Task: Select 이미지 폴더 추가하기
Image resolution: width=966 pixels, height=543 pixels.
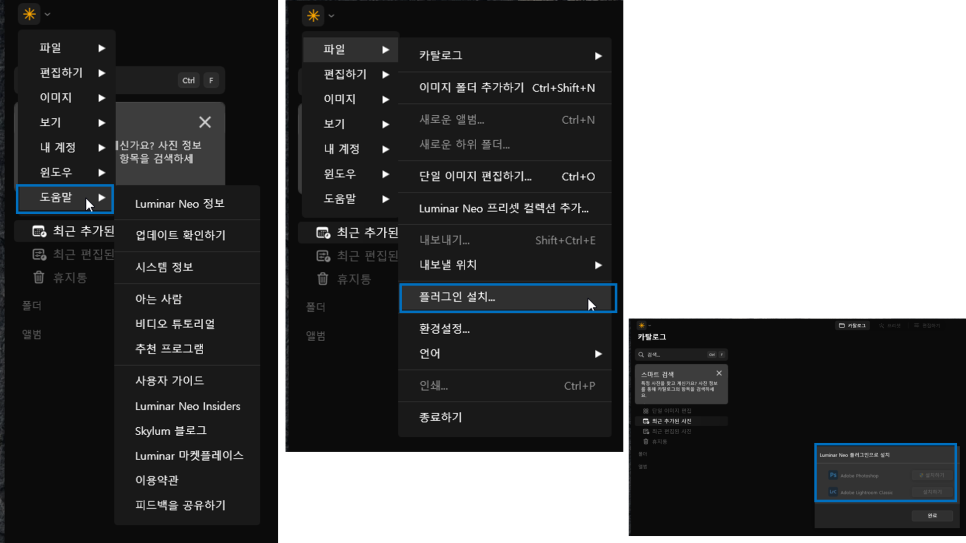Action: coord(505,88)
